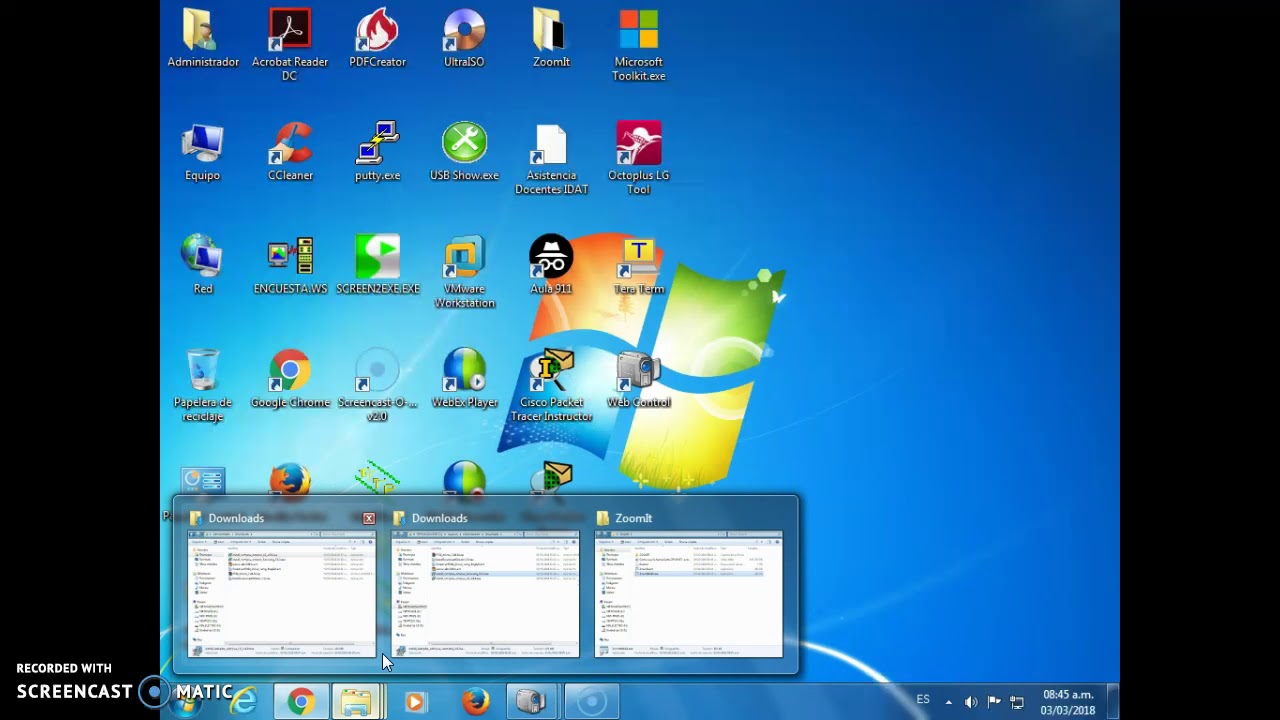Click the Chrome button on the taskbar
The image size is (1280, 720).
tap(301, 702)
